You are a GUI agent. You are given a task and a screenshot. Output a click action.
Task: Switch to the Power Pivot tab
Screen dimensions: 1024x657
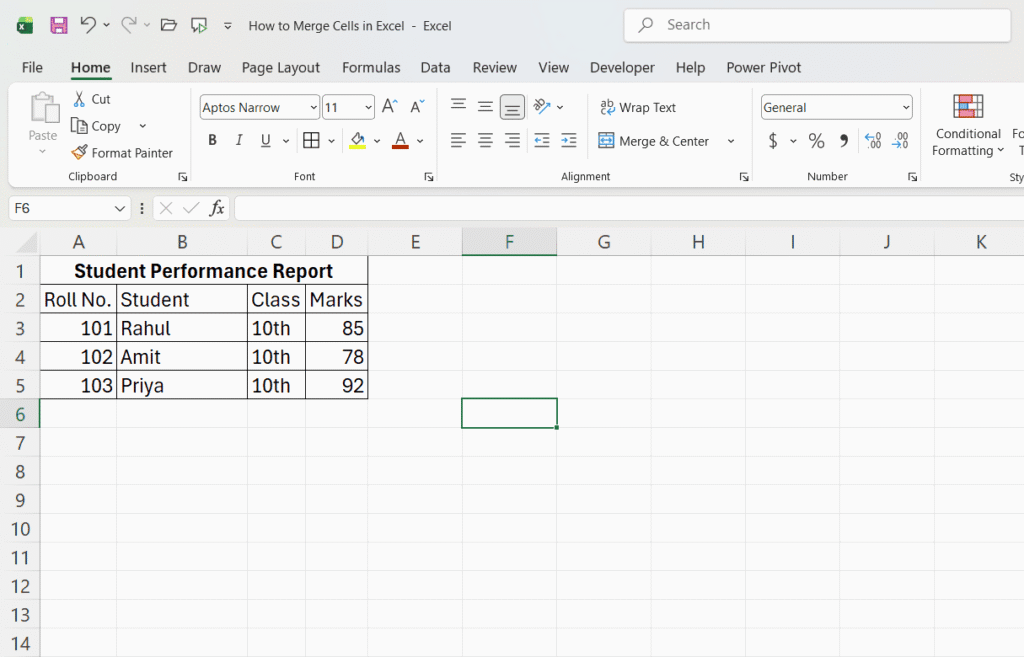point(763,67)
